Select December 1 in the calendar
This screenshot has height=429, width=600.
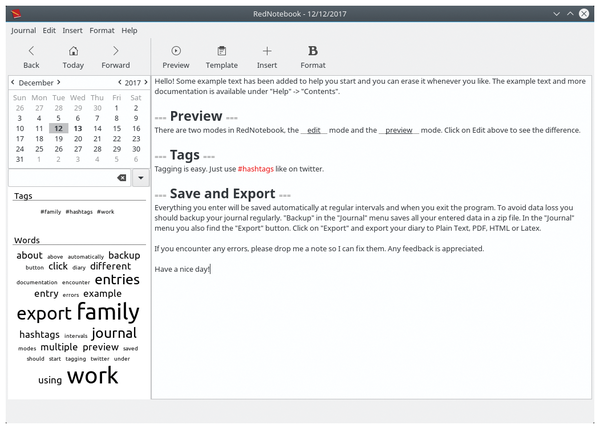click(x=117, y=108)
